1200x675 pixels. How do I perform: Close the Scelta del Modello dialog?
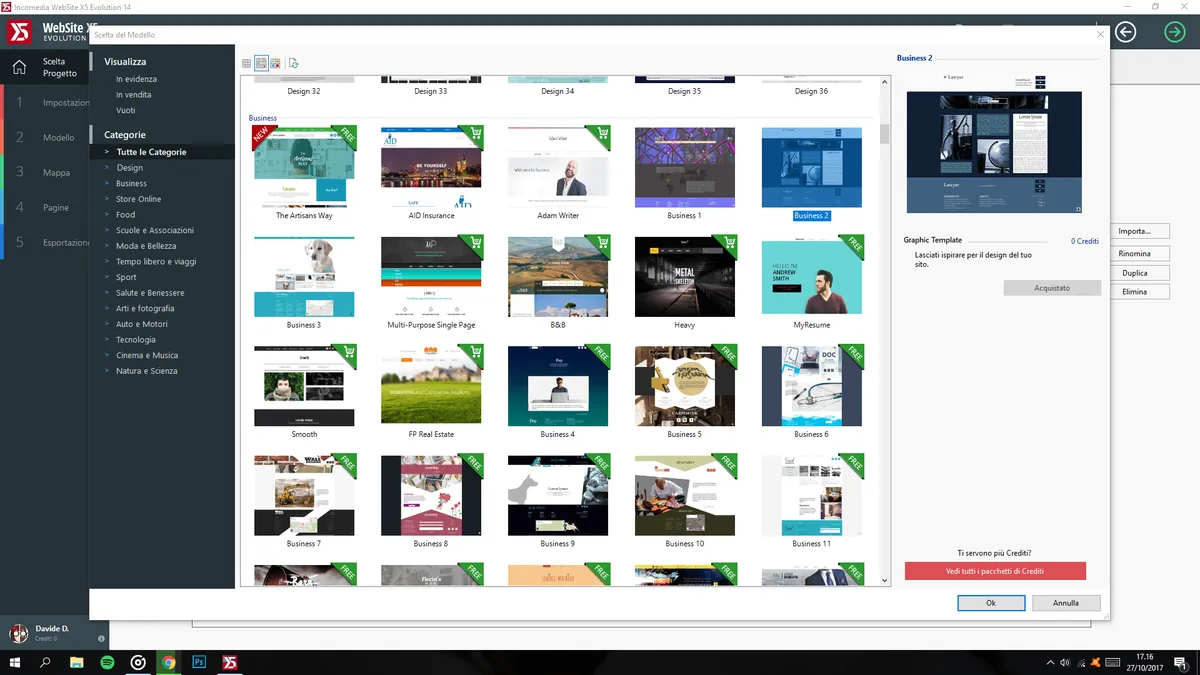tap(1101, 34)
